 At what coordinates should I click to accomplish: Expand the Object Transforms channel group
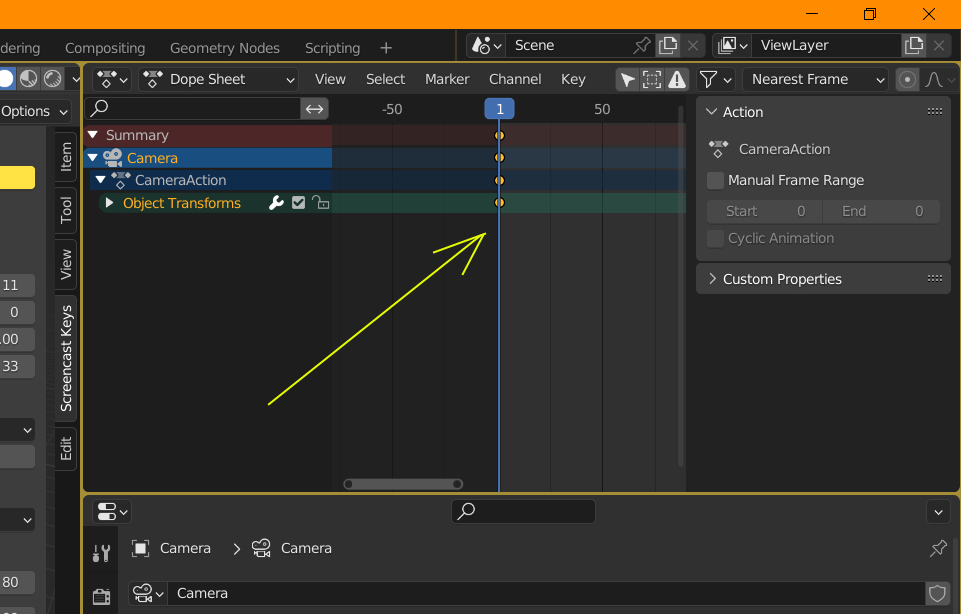109,203
